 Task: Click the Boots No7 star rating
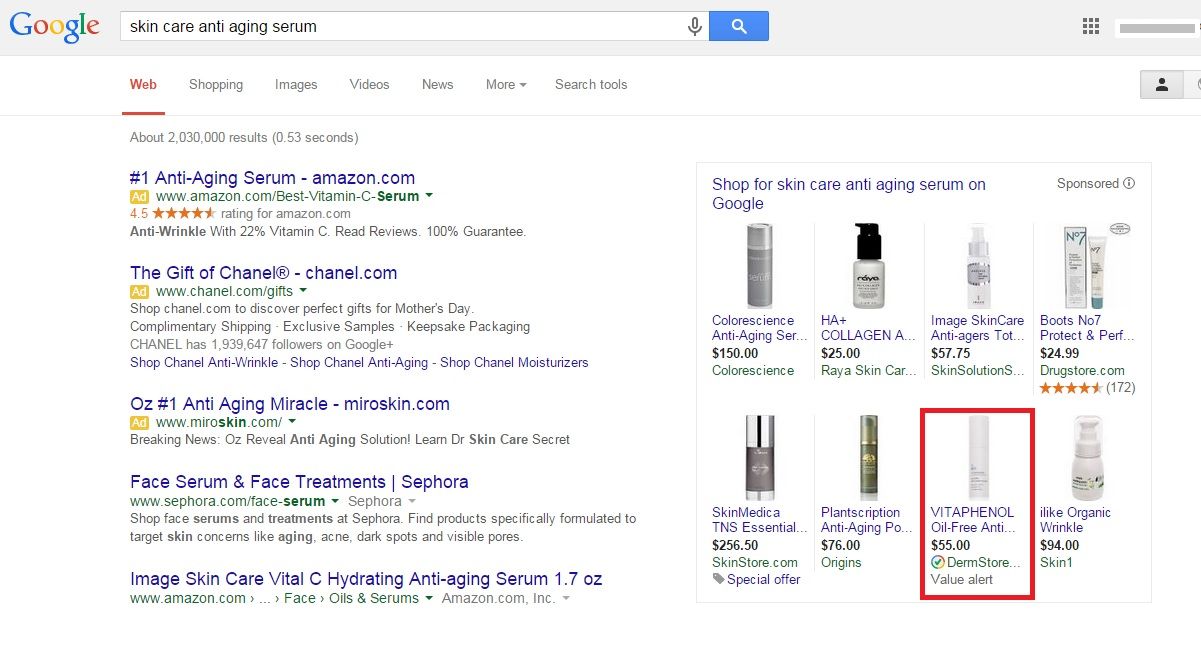coord(1071,388)
